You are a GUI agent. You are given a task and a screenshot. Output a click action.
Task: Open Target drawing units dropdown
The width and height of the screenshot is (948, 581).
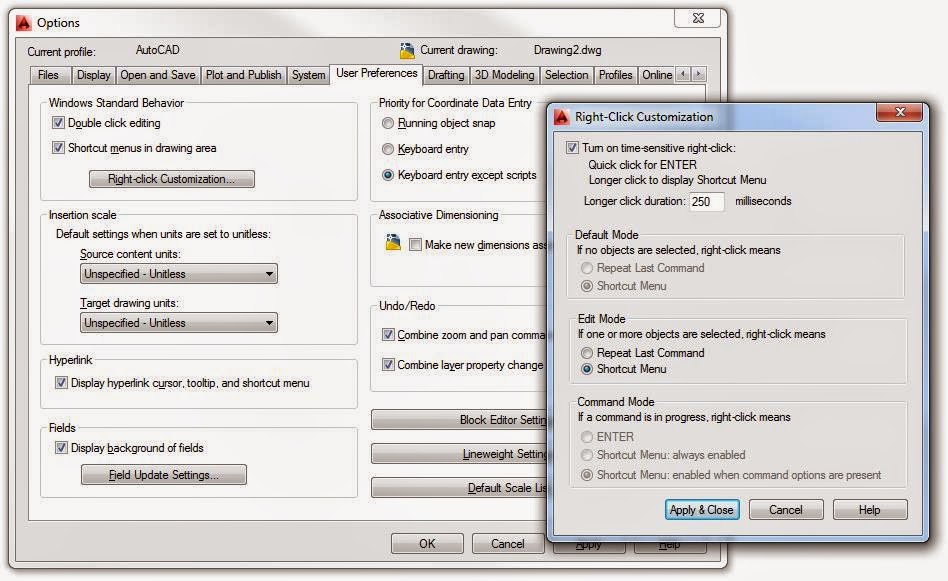[x=179, y=323]
